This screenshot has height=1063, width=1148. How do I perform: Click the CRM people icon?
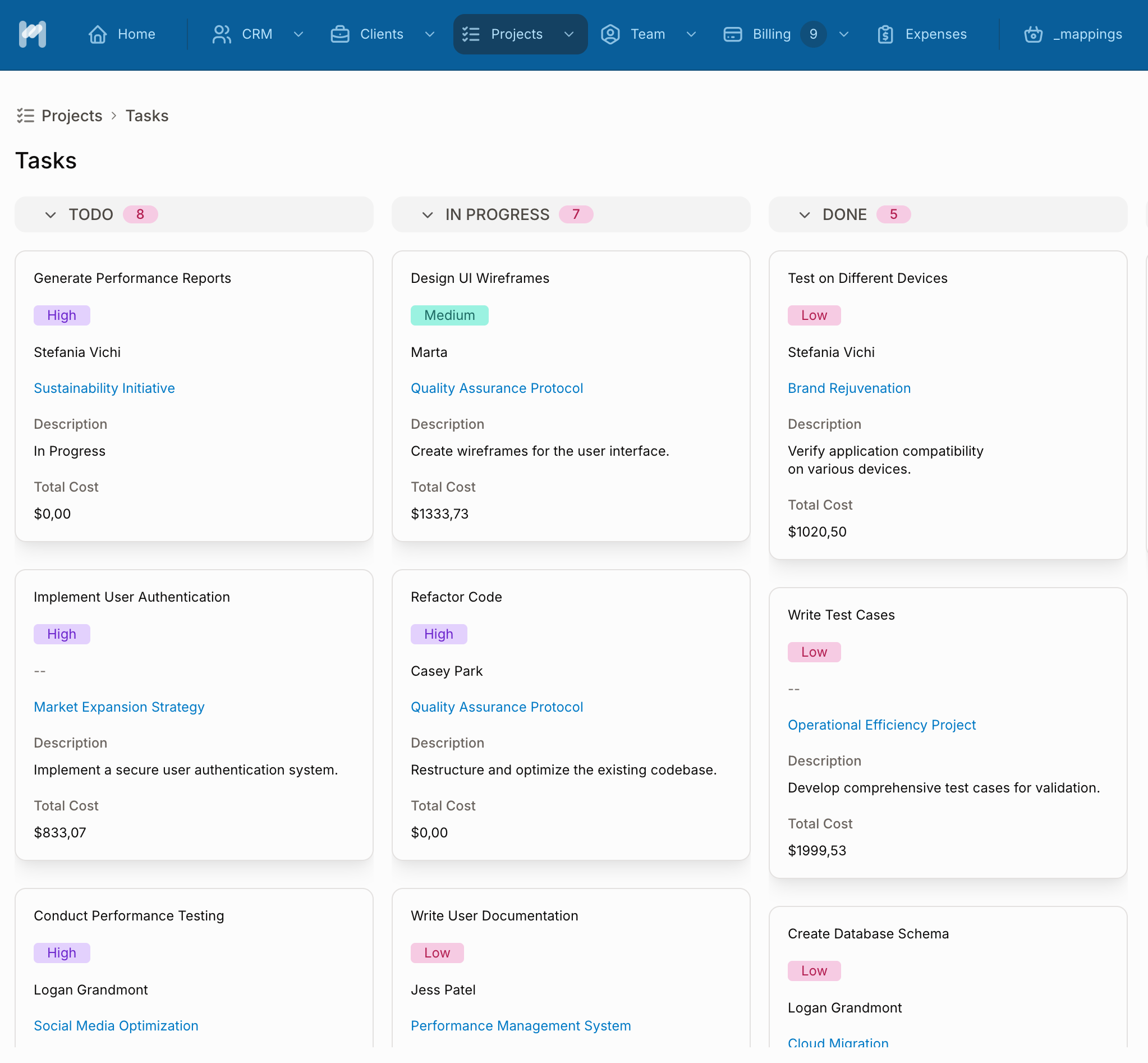[x=222, y=34]
